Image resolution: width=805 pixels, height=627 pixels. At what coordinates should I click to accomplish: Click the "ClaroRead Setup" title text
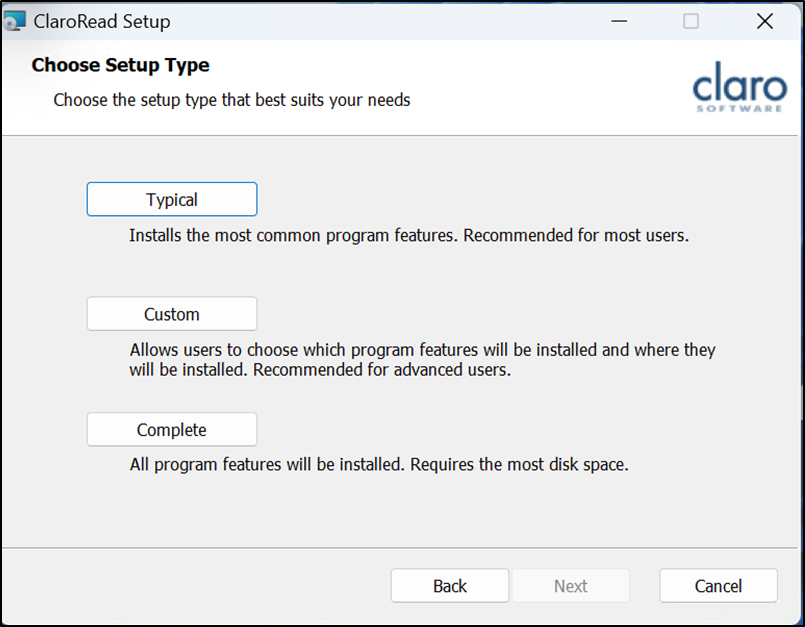click(x=102, y=21)
